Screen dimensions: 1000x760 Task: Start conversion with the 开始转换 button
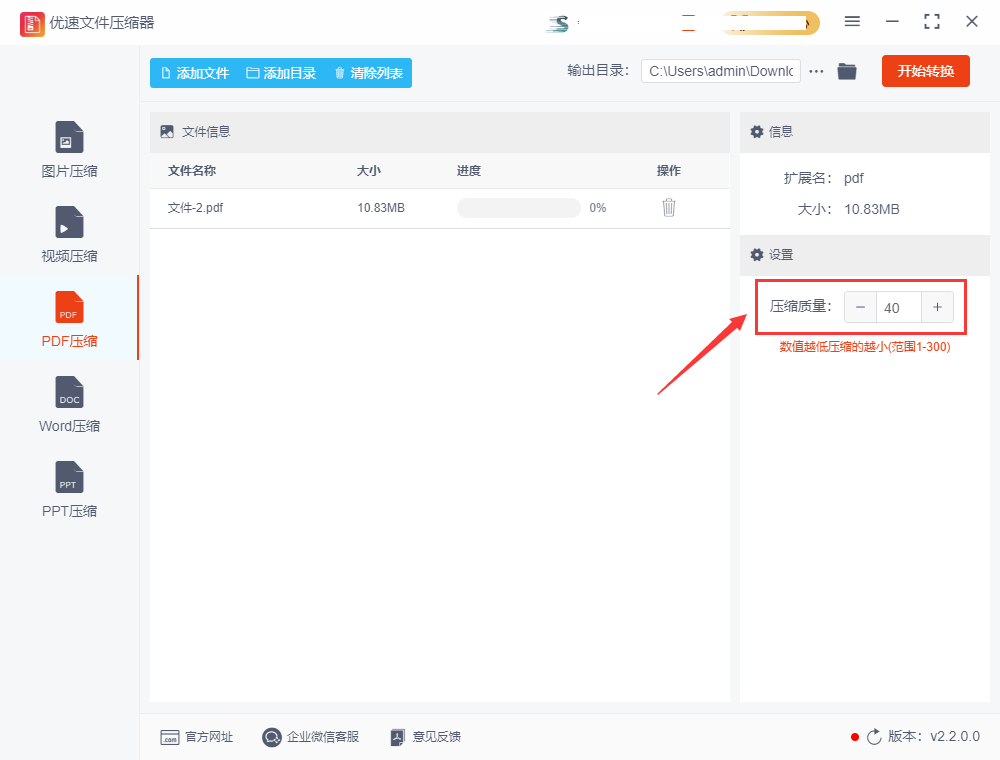point(925,71)
